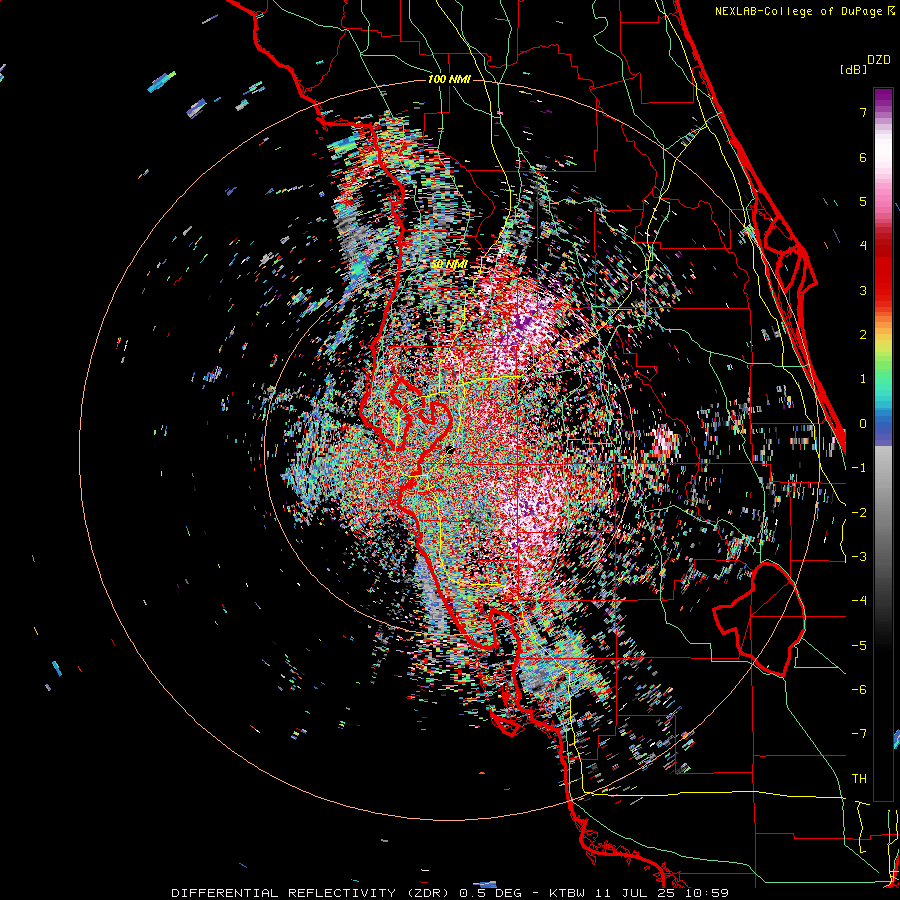Screen dimensions: 900x900
Task: Click the 1 value on the color scale
Action: [863, 379]
